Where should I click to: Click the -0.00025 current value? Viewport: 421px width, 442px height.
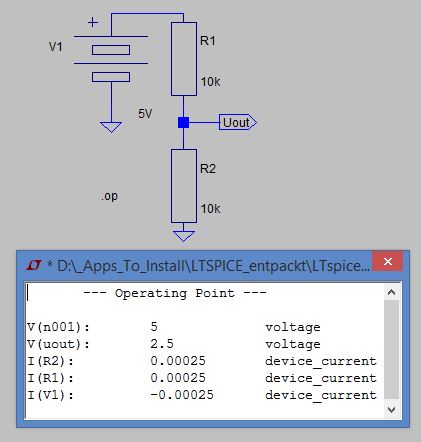click(182, 395)
